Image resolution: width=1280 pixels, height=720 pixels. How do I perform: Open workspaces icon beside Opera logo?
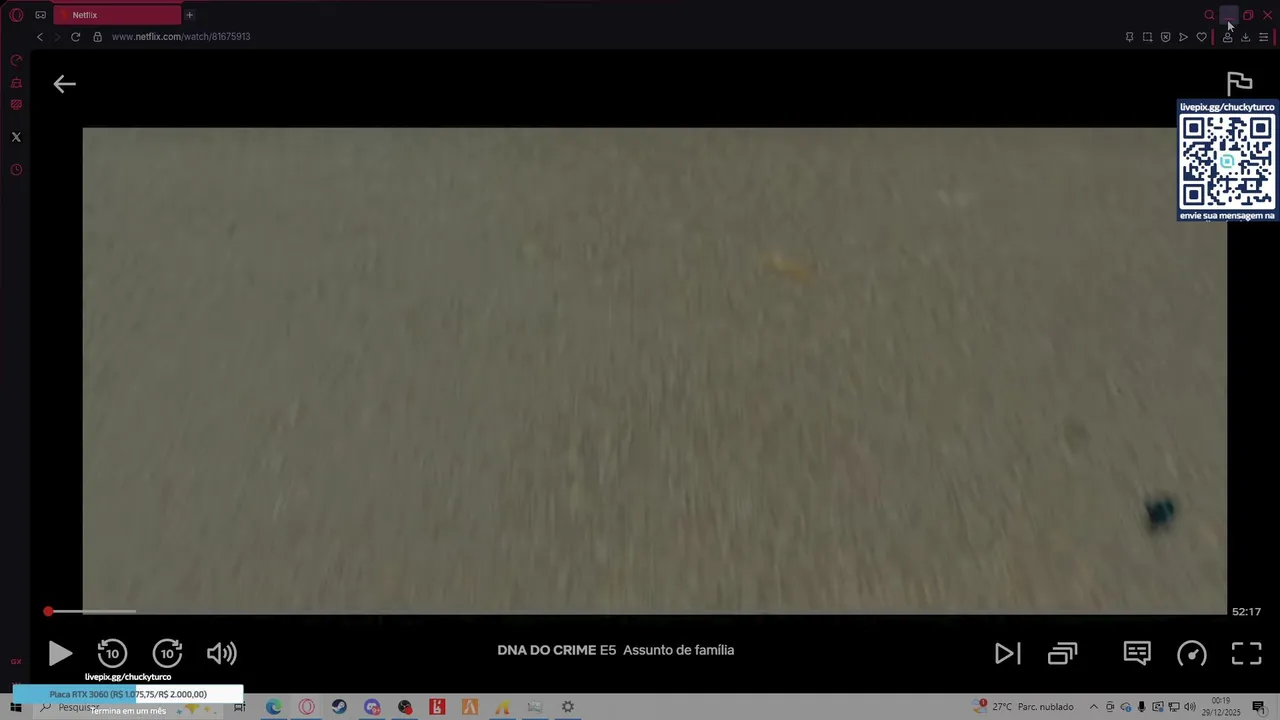tap(41, 15)
